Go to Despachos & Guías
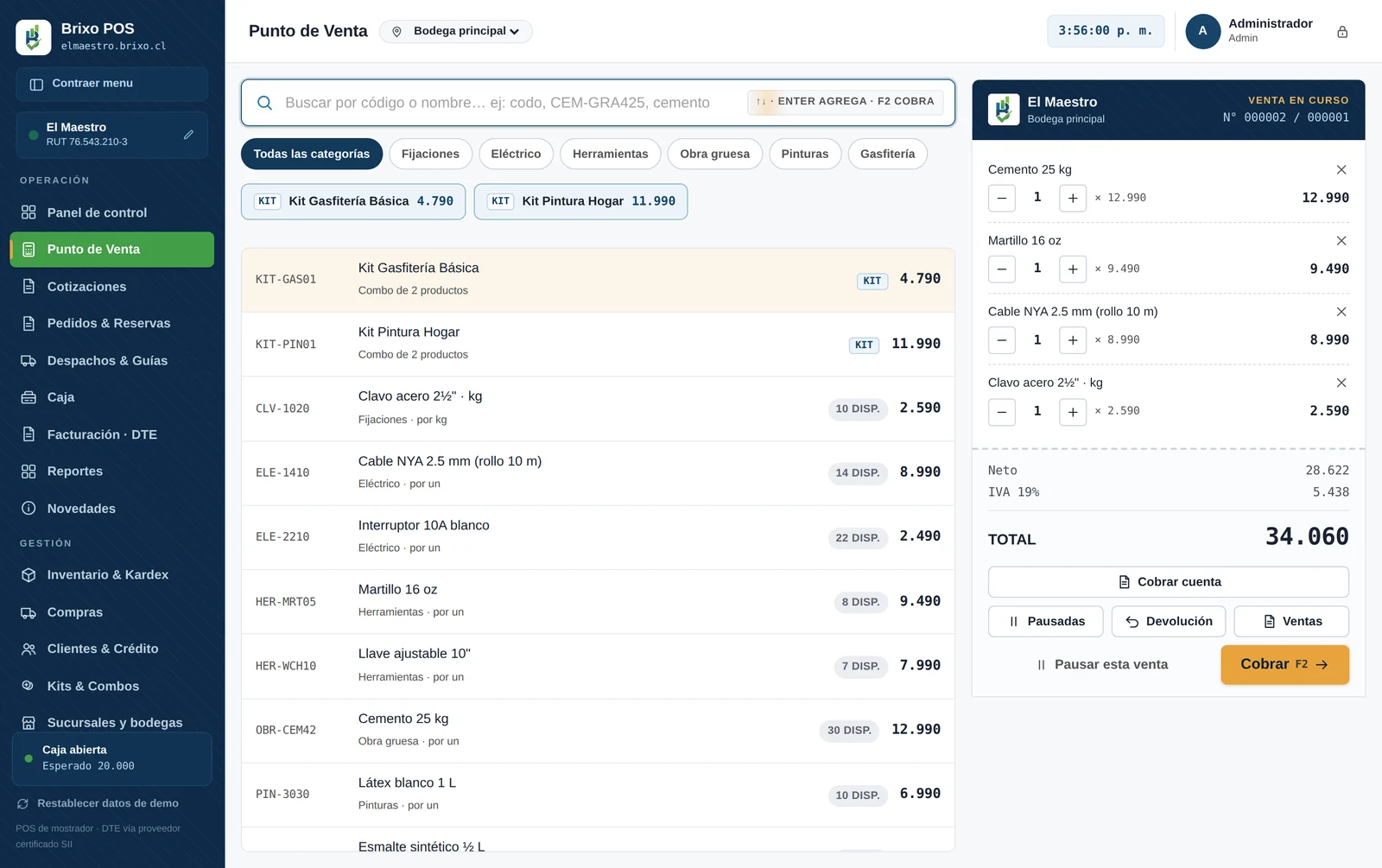 click(111, 361)
